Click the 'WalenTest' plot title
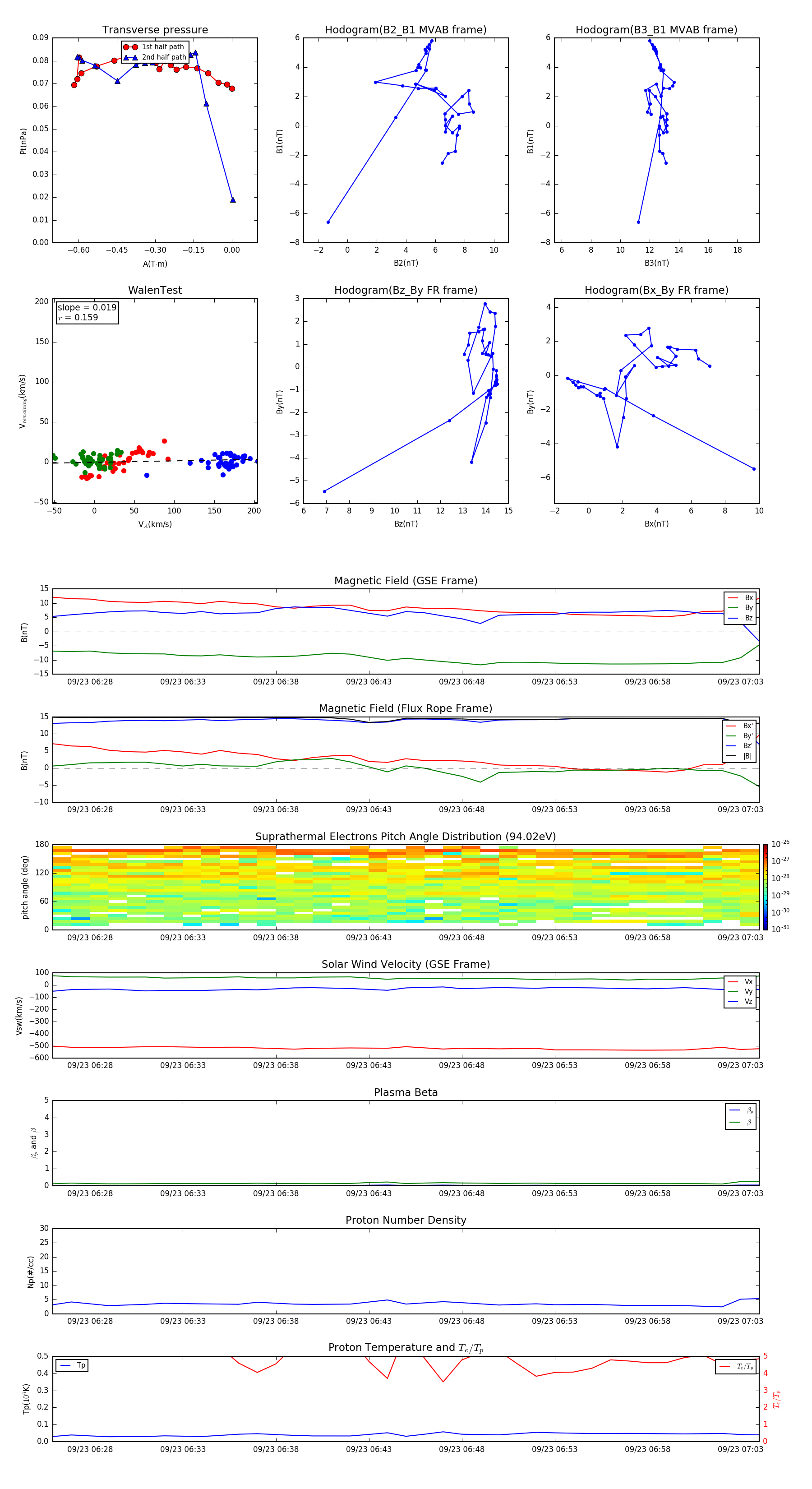The width and height of the screenshot is (812, 1489). [x=155, y=290]
